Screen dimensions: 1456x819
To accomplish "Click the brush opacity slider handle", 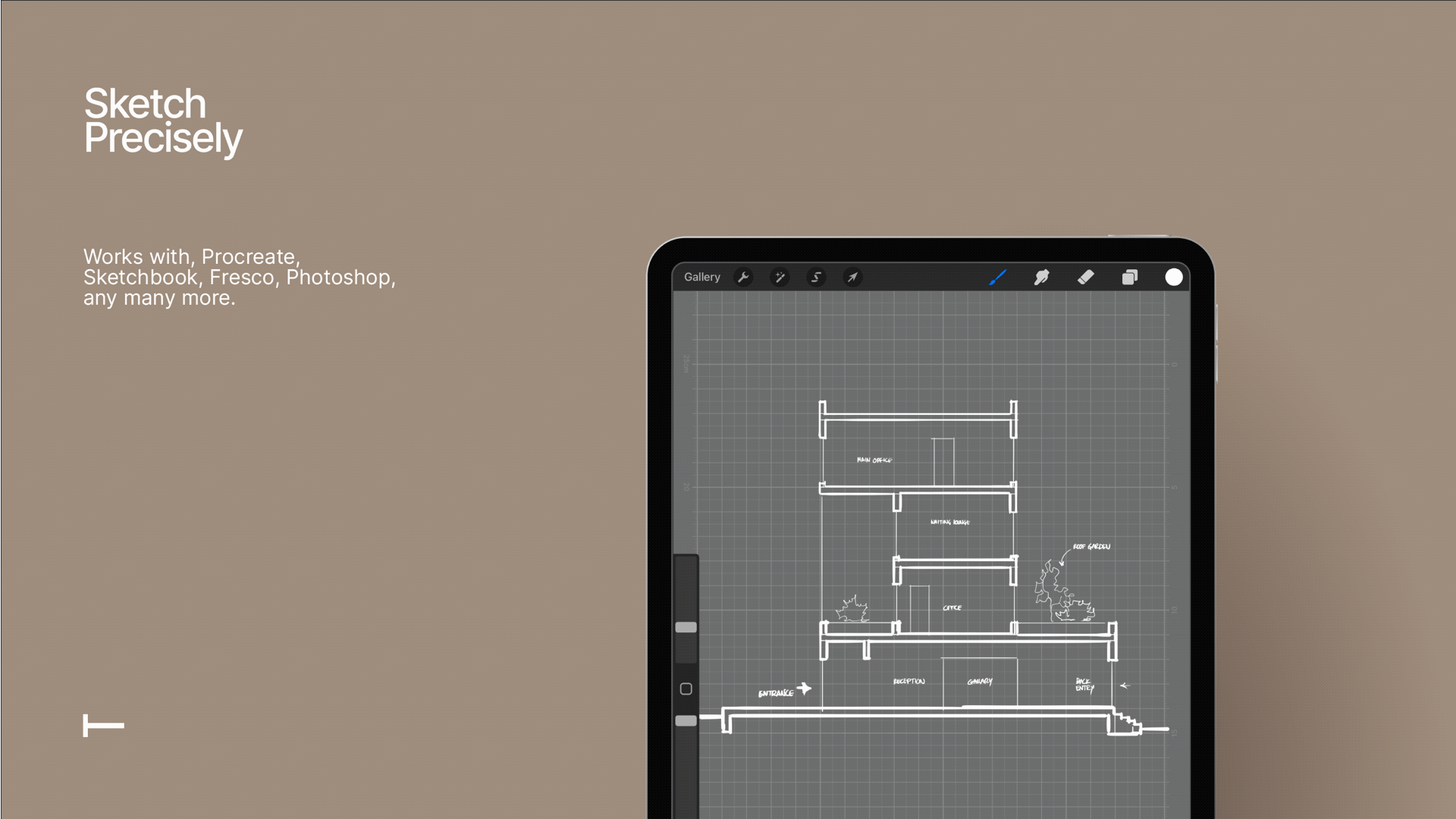I will coord(686,720).
